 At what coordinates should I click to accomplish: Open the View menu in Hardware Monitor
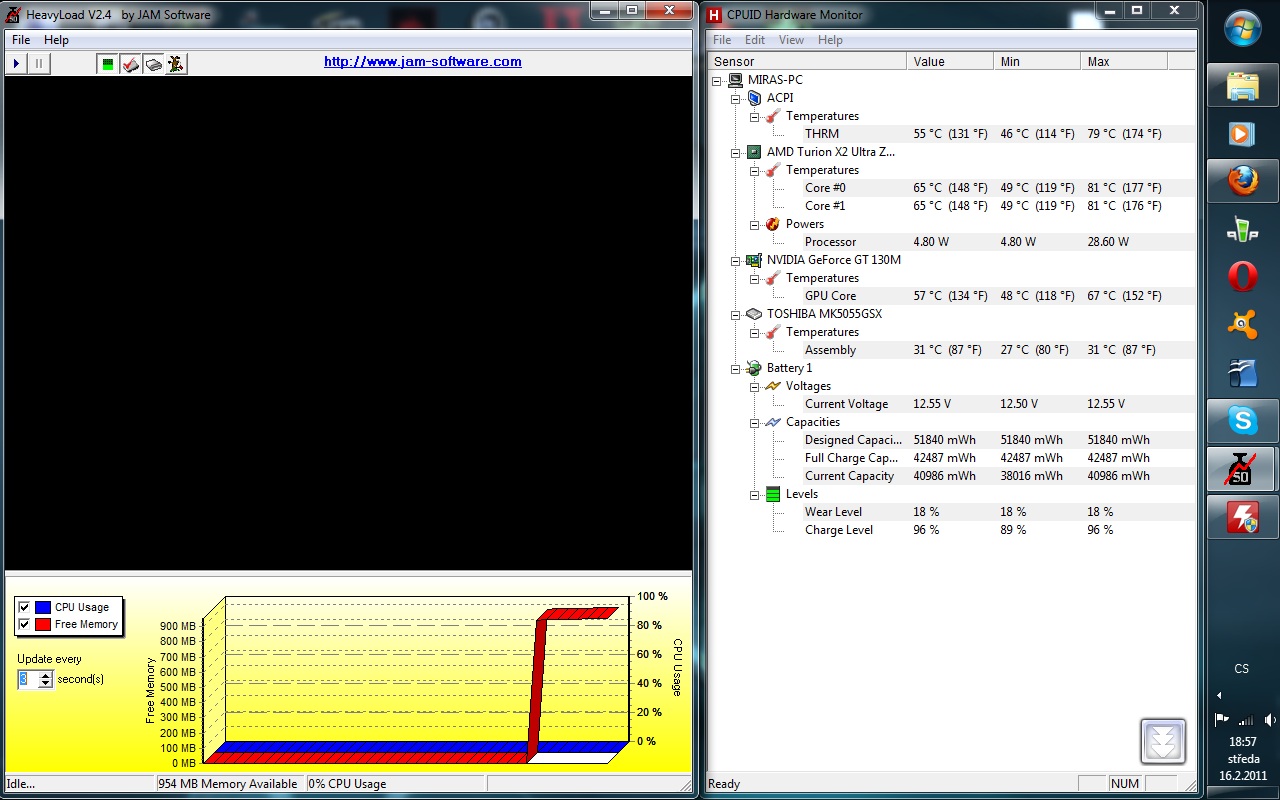[791, 40]
